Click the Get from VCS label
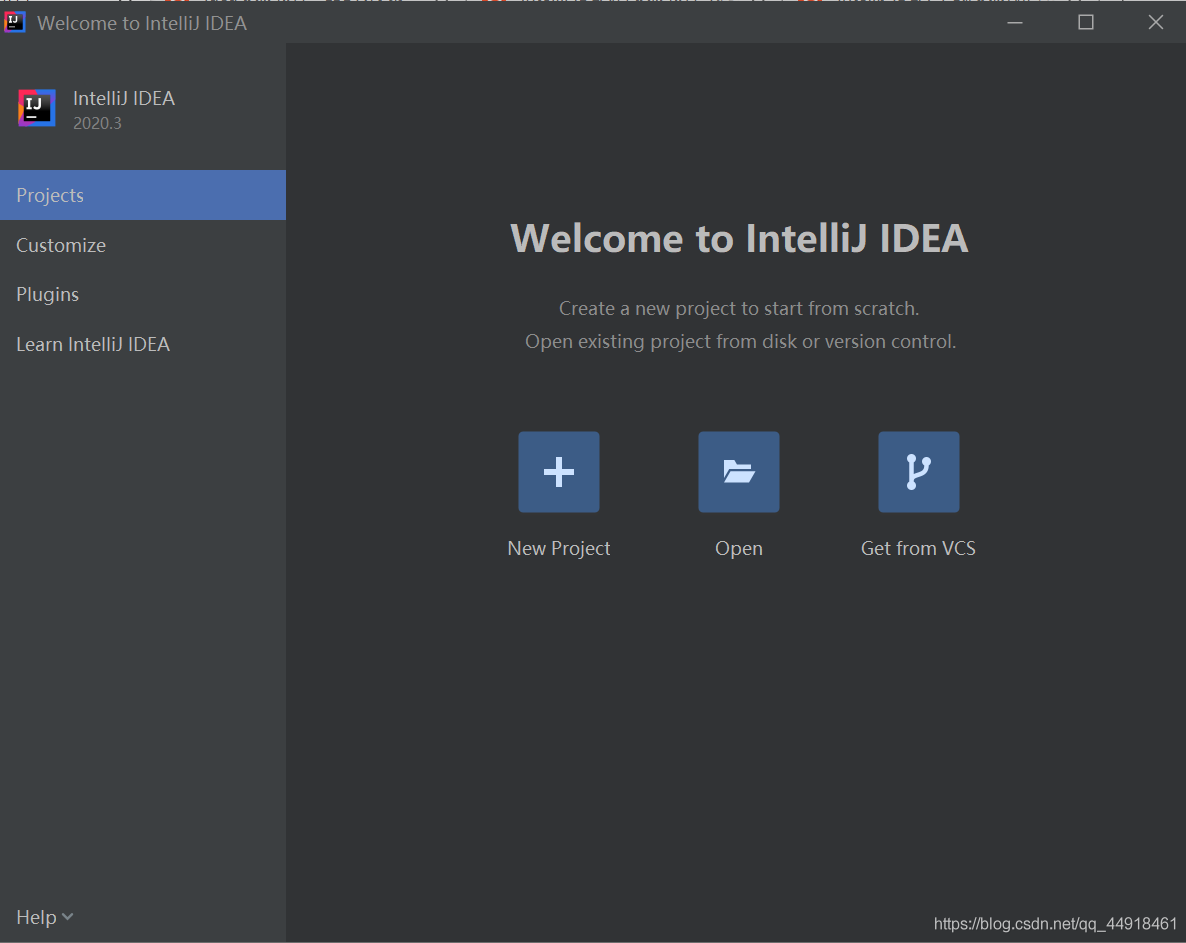 point(918,548)
